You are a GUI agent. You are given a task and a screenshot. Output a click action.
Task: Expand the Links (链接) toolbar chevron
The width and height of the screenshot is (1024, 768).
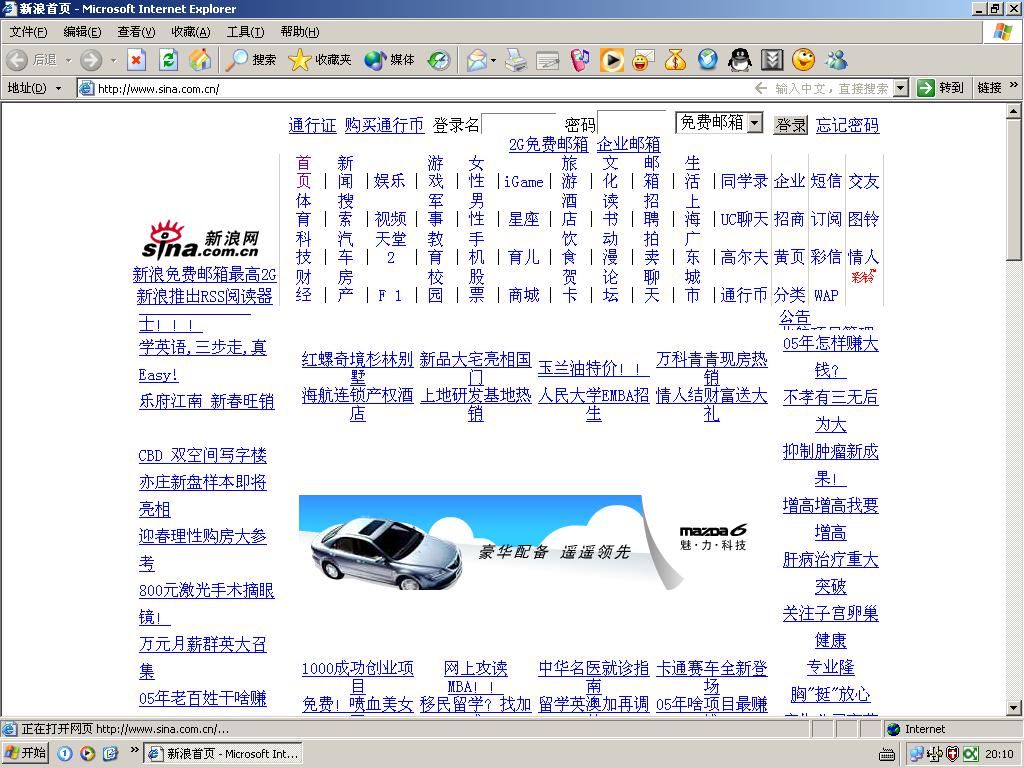(x=1014, y=85)
